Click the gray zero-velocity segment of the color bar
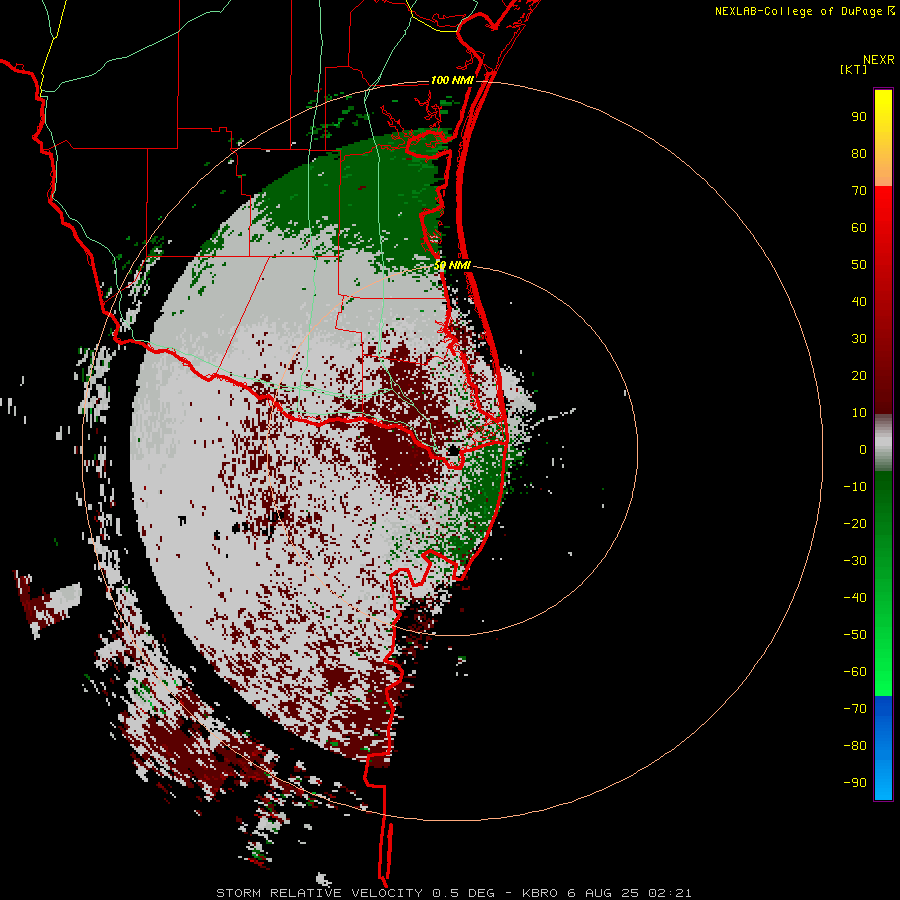 pyautogui.click(x=883, y=443)
